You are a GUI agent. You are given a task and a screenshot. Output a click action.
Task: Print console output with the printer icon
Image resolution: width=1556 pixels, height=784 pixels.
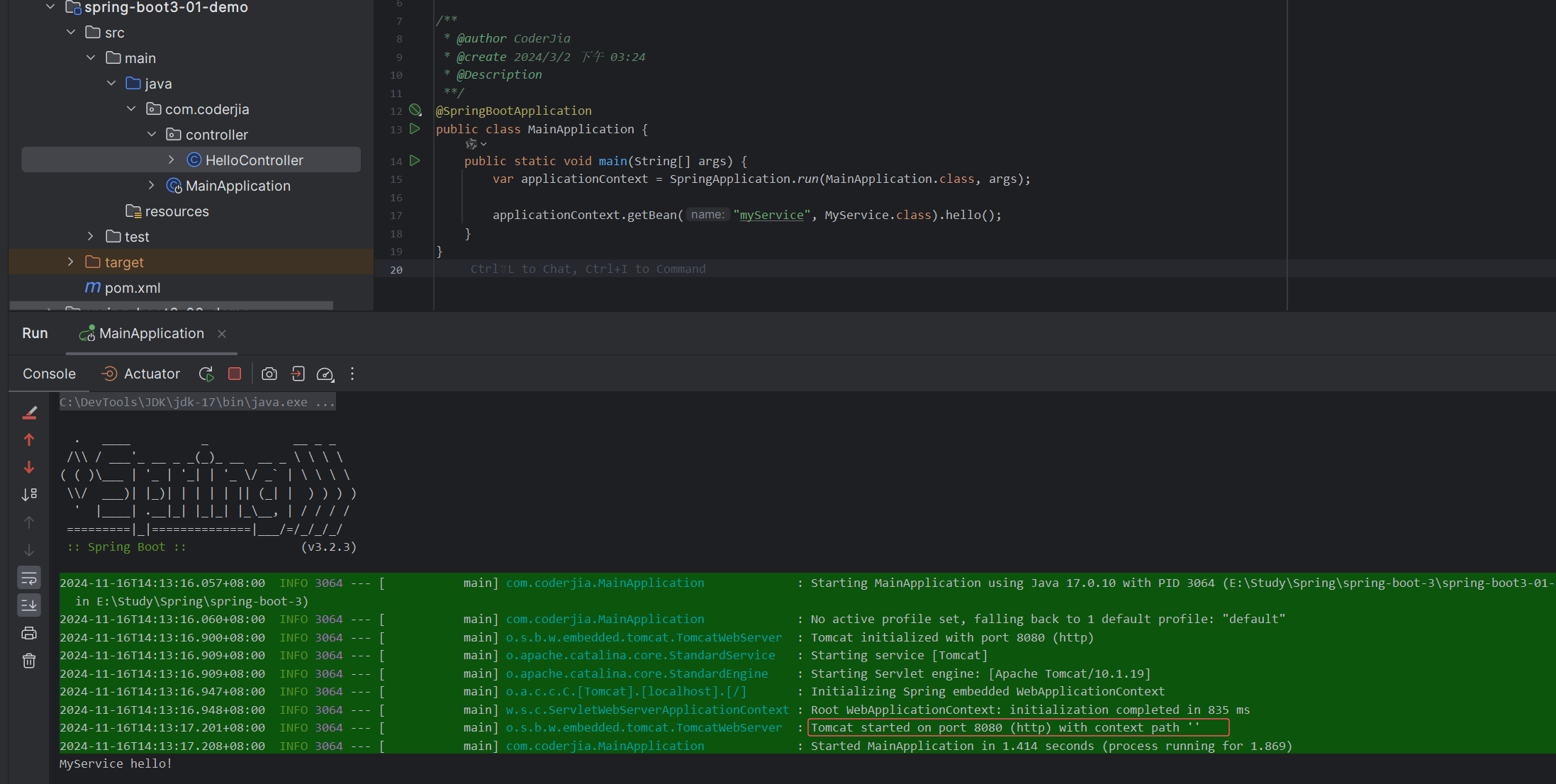(x=29, y=633)
